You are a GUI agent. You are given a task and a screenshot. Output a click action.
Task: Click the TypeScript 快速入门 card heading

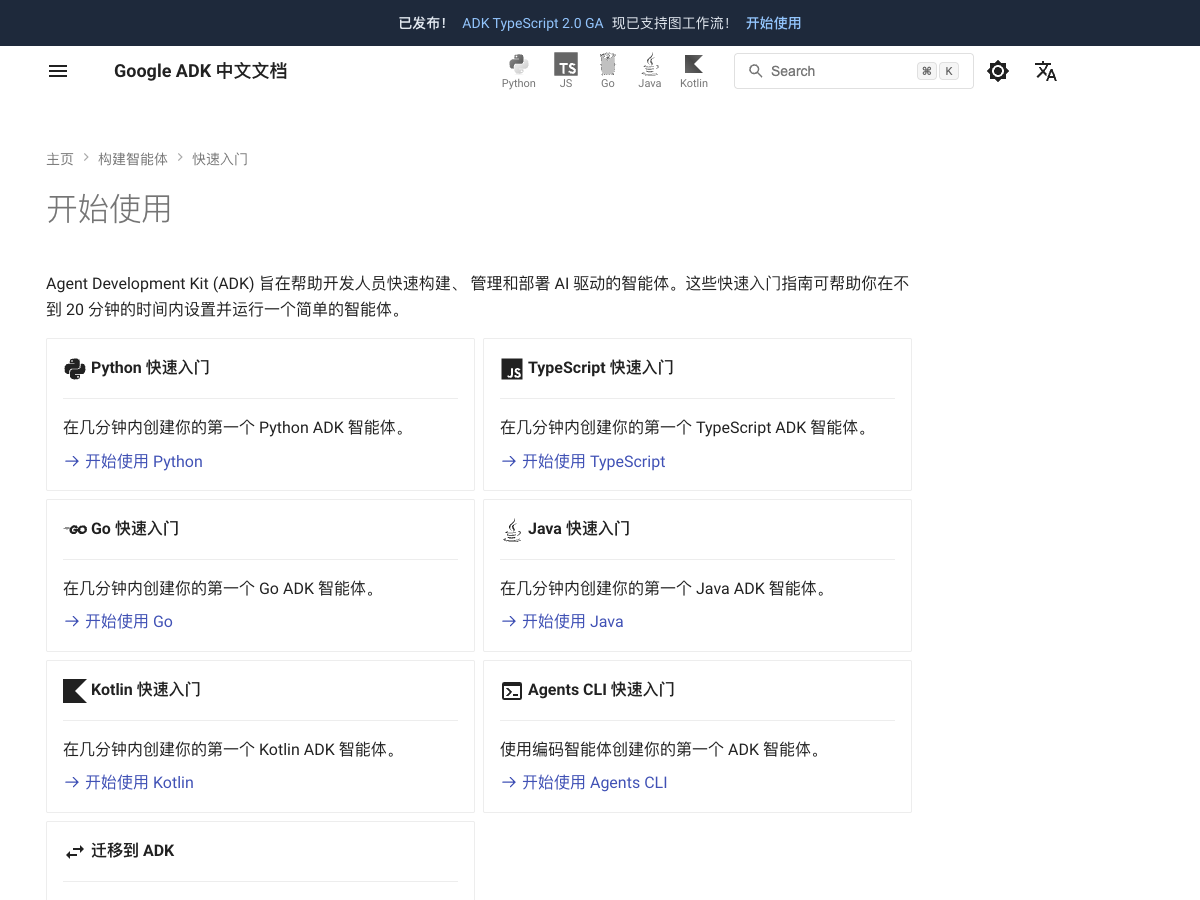pyautogui.click(x=601, y=367)
